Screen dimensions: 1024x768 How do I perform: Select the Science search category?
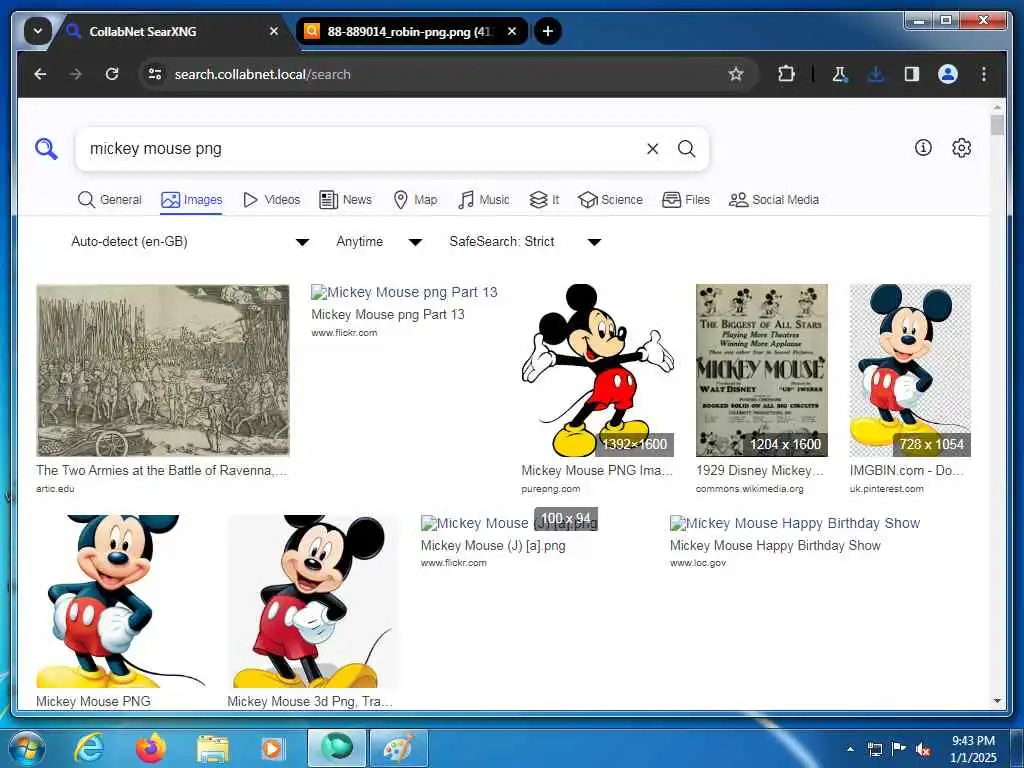[611, 200]
